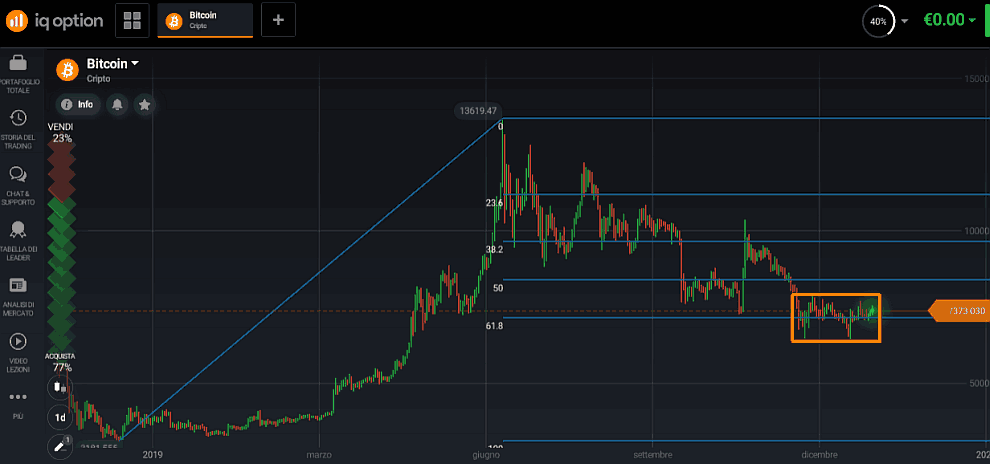This screenshot has width=990, height=464.
Task: Toggle the favorite star for Bitcoin
Action: pos(145,104)
